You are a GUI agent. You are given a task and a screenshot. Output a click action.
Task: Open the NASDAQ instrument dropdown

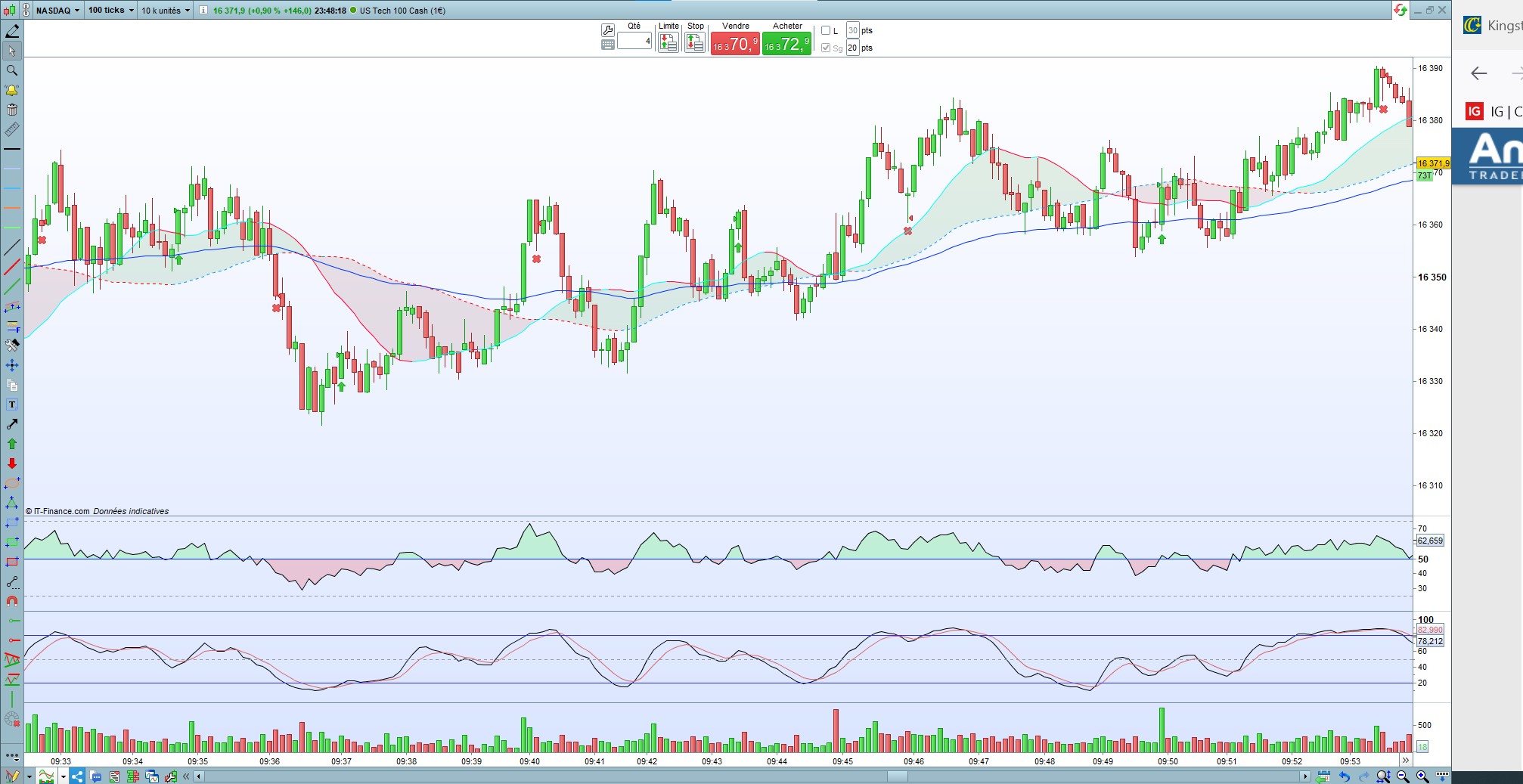click(x=57, y=11)
